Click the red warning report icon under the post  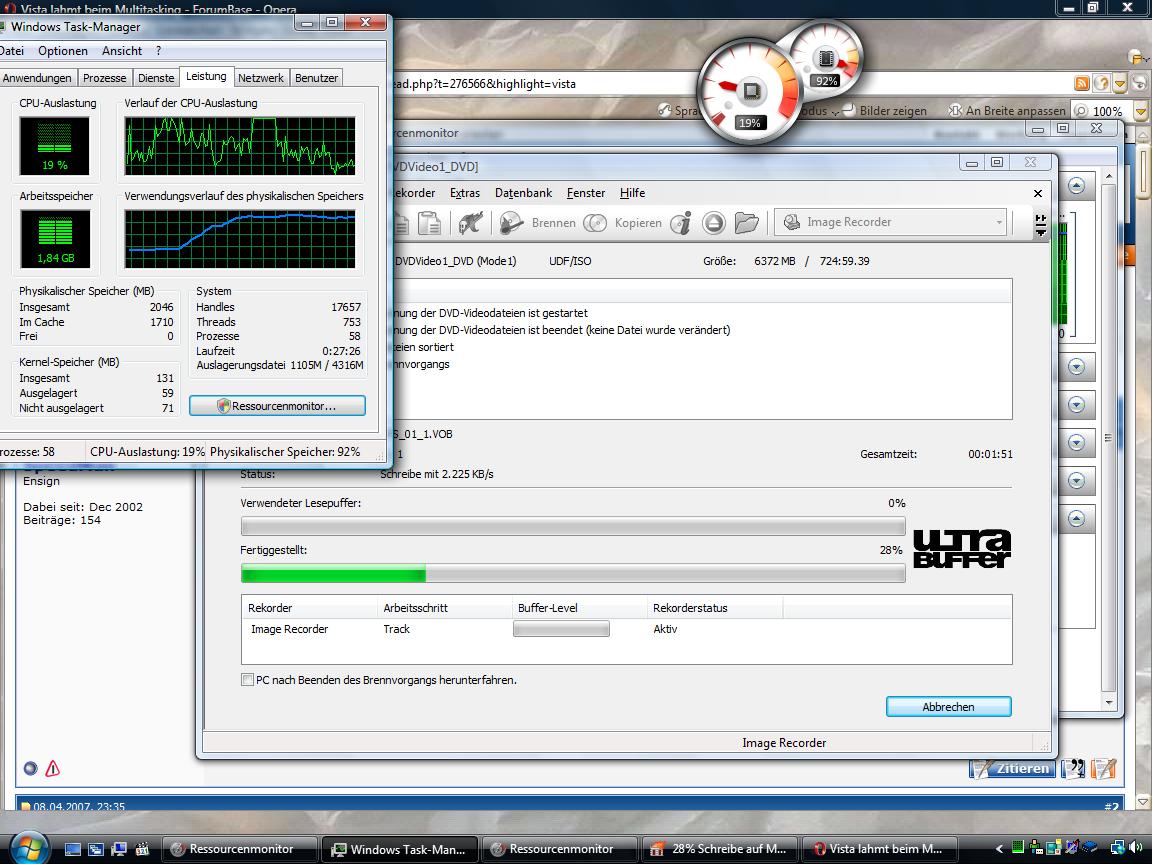[x=52, y=768]
